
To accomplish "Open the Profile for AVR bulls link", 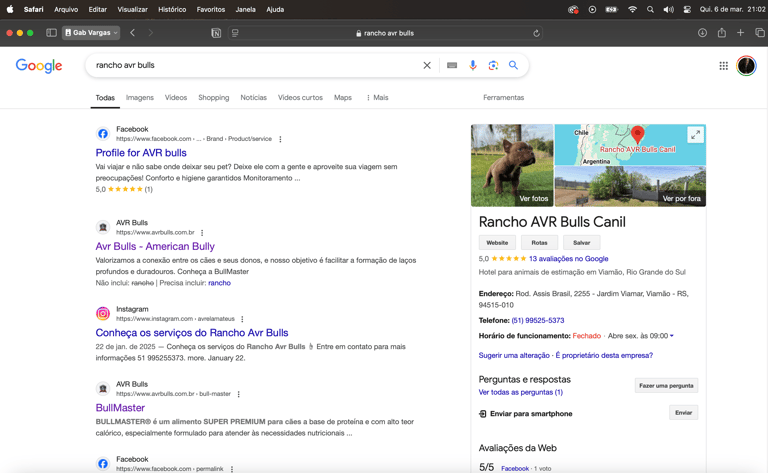I will point(141,153).
